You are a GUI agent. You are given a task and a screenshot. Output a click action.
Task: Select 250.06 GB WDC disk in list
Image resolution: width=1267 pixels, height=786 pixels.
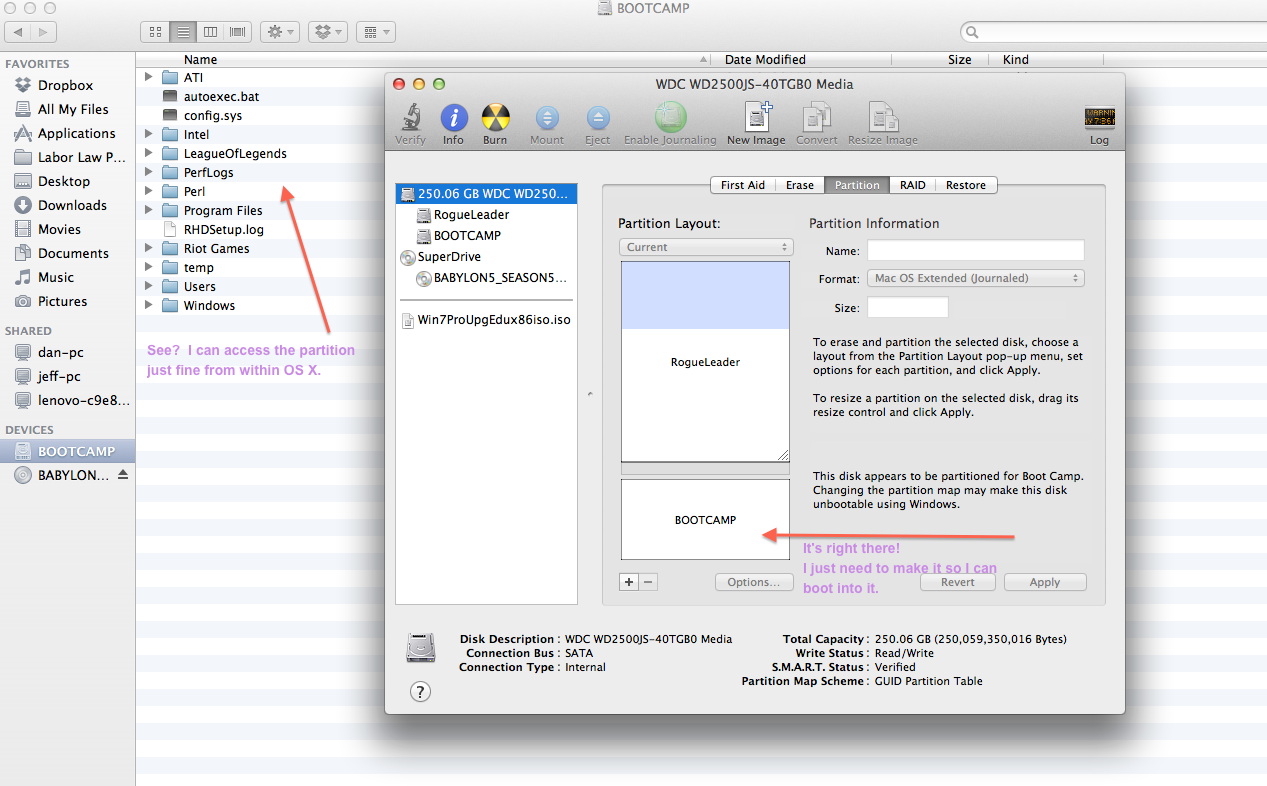(x=487, y=194)
